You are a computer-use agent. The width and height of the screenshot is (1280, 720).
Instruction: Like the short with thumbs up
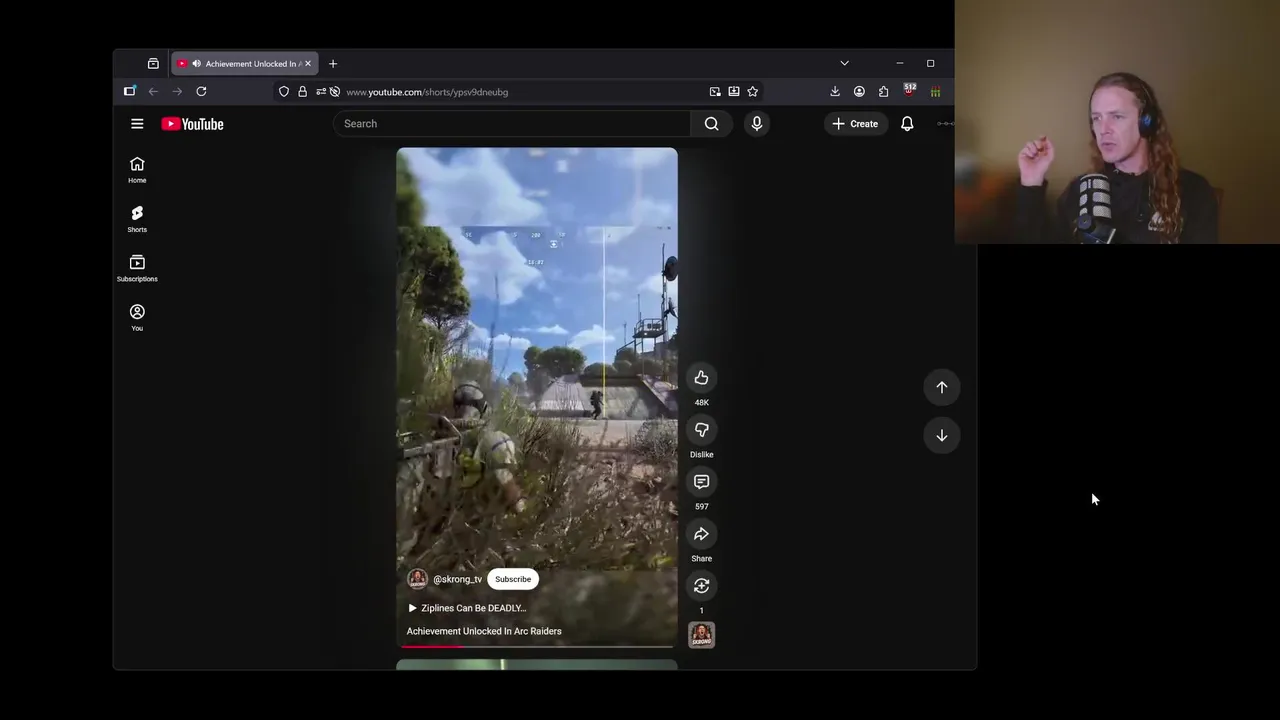click(x=701, y=378)
